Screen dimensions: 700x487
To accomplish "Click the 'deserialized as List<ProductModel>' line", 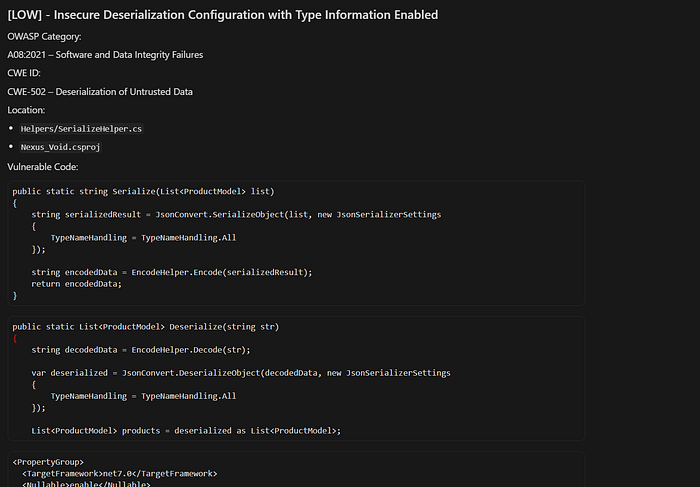I will click(186, 431).
